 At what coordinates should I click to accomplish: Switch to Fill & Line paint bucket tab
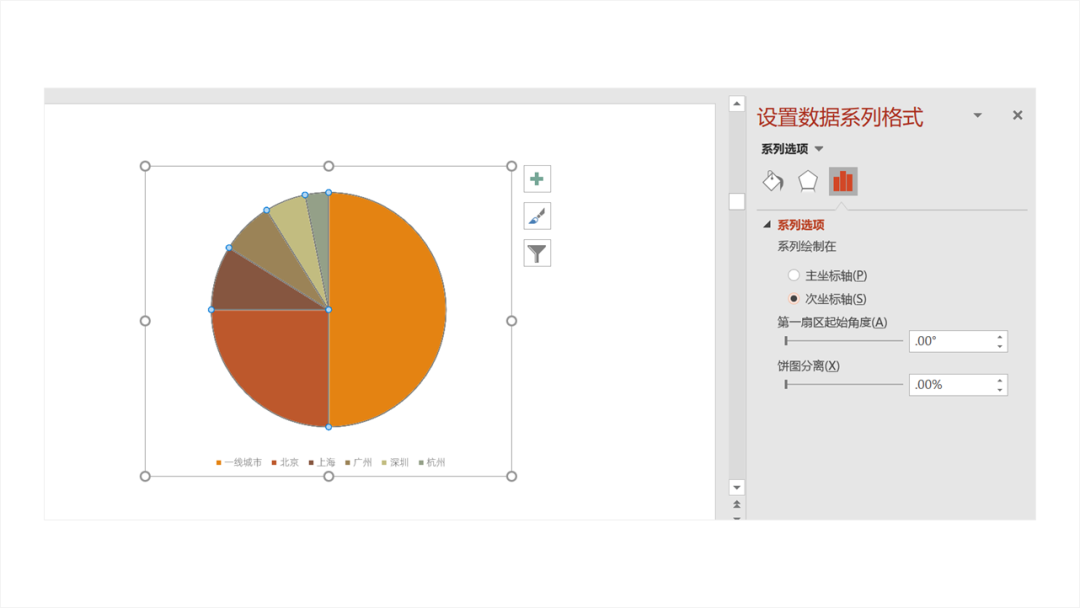[x=773, y=181]
